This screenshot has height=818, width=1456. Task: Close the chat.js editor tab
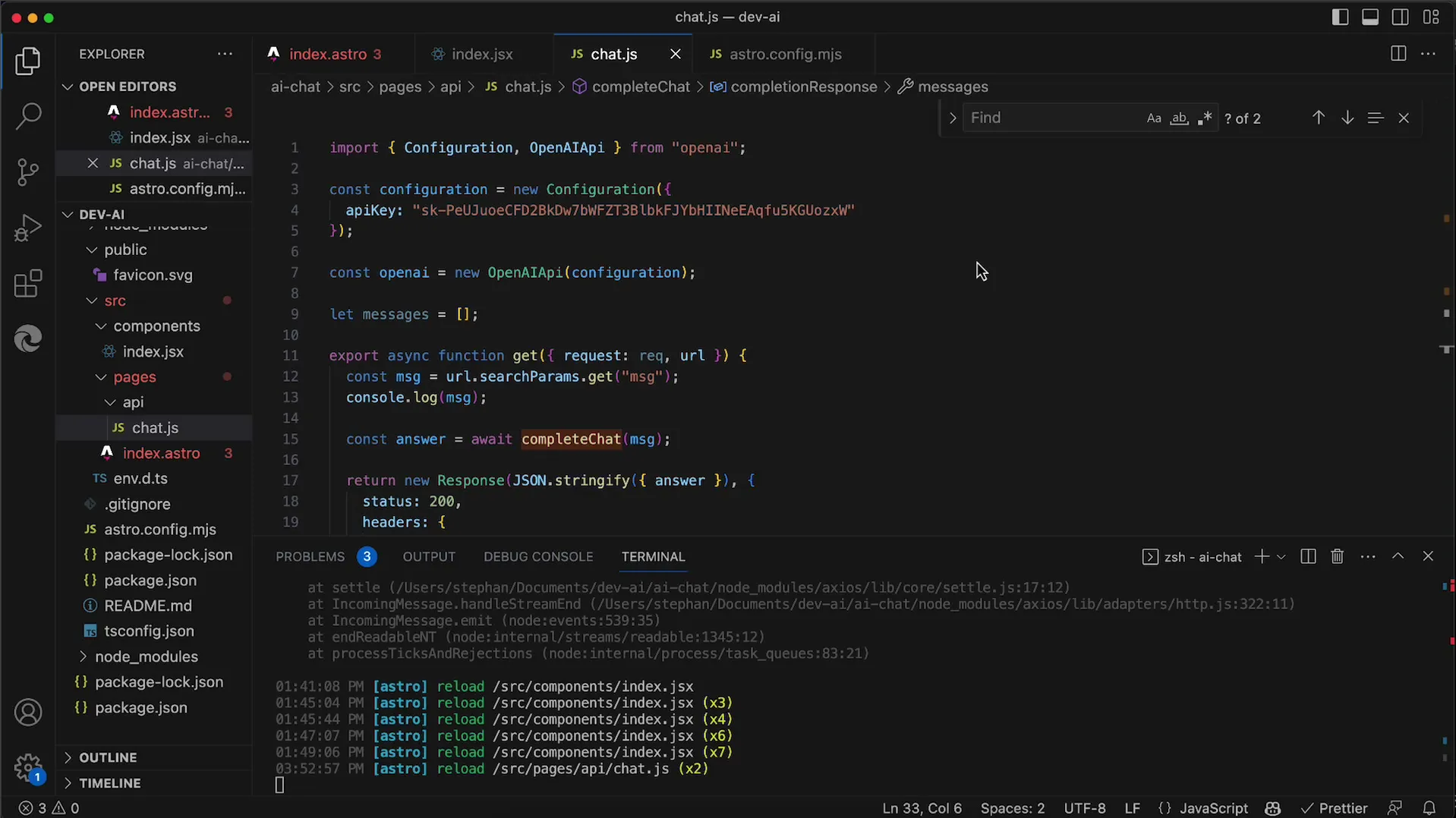click(675, 54)
